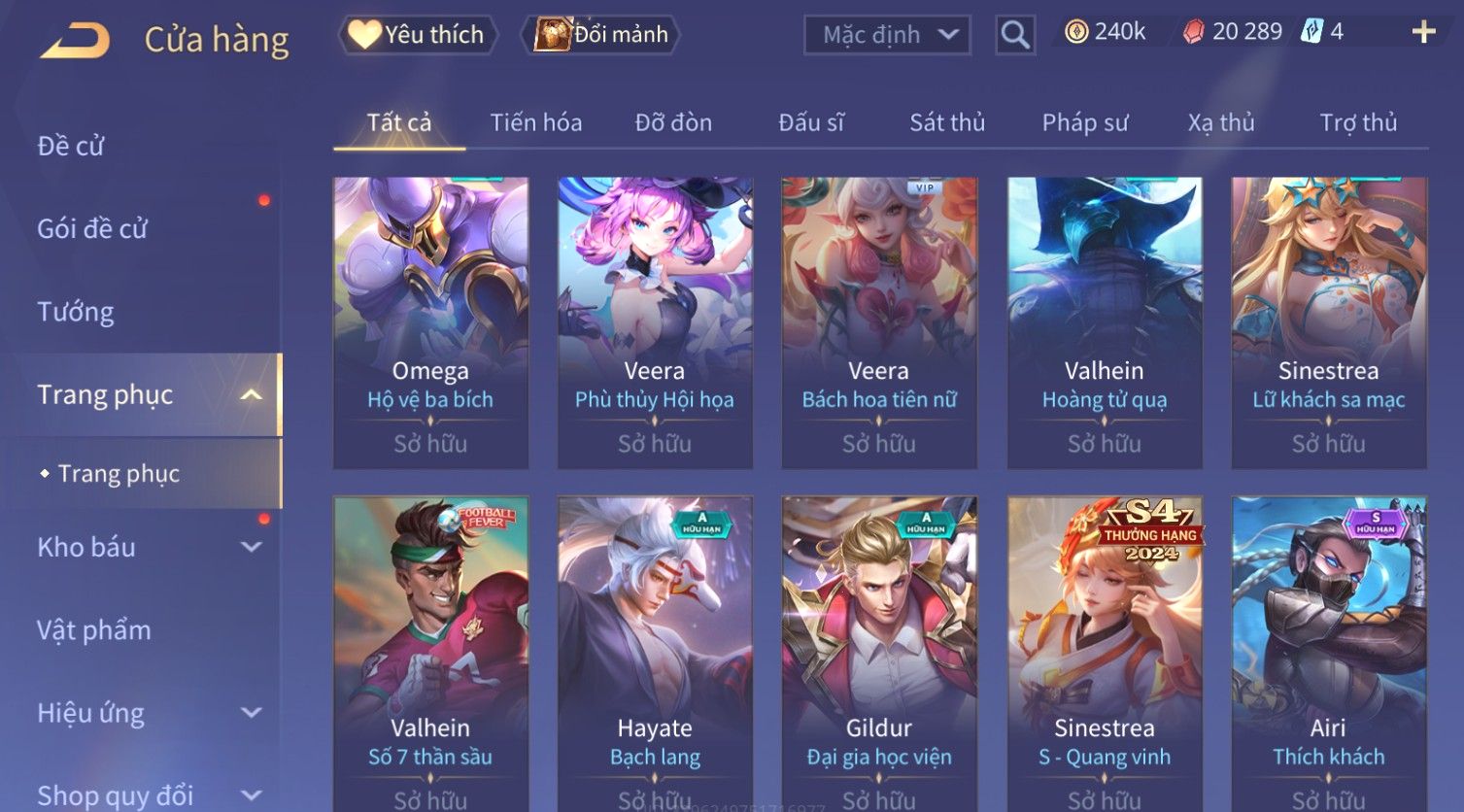
Task: Select the Sát thủ filter tab
Action: (x=947, y=122)
